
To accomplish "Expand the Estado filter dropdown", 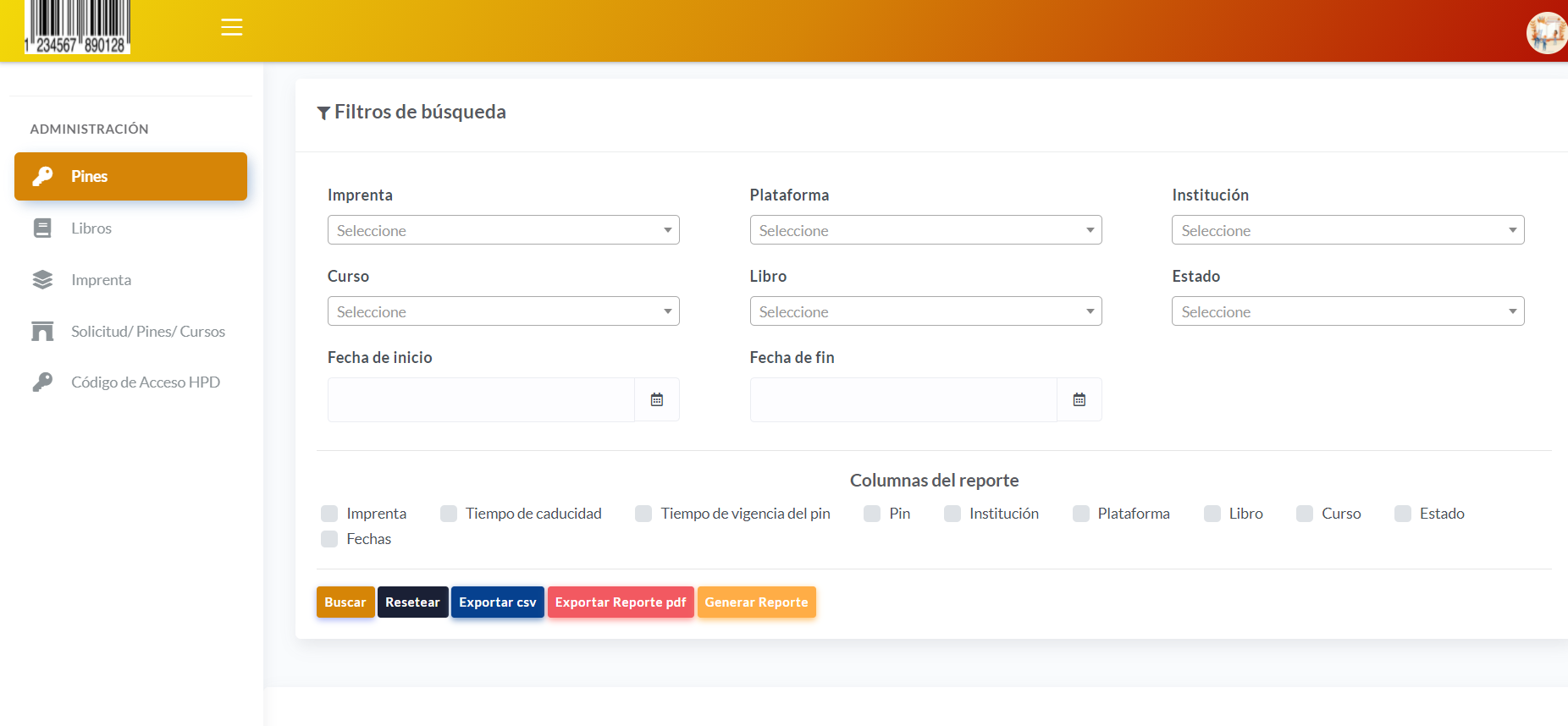I will pyautogui.click(x=1347, y=311).
